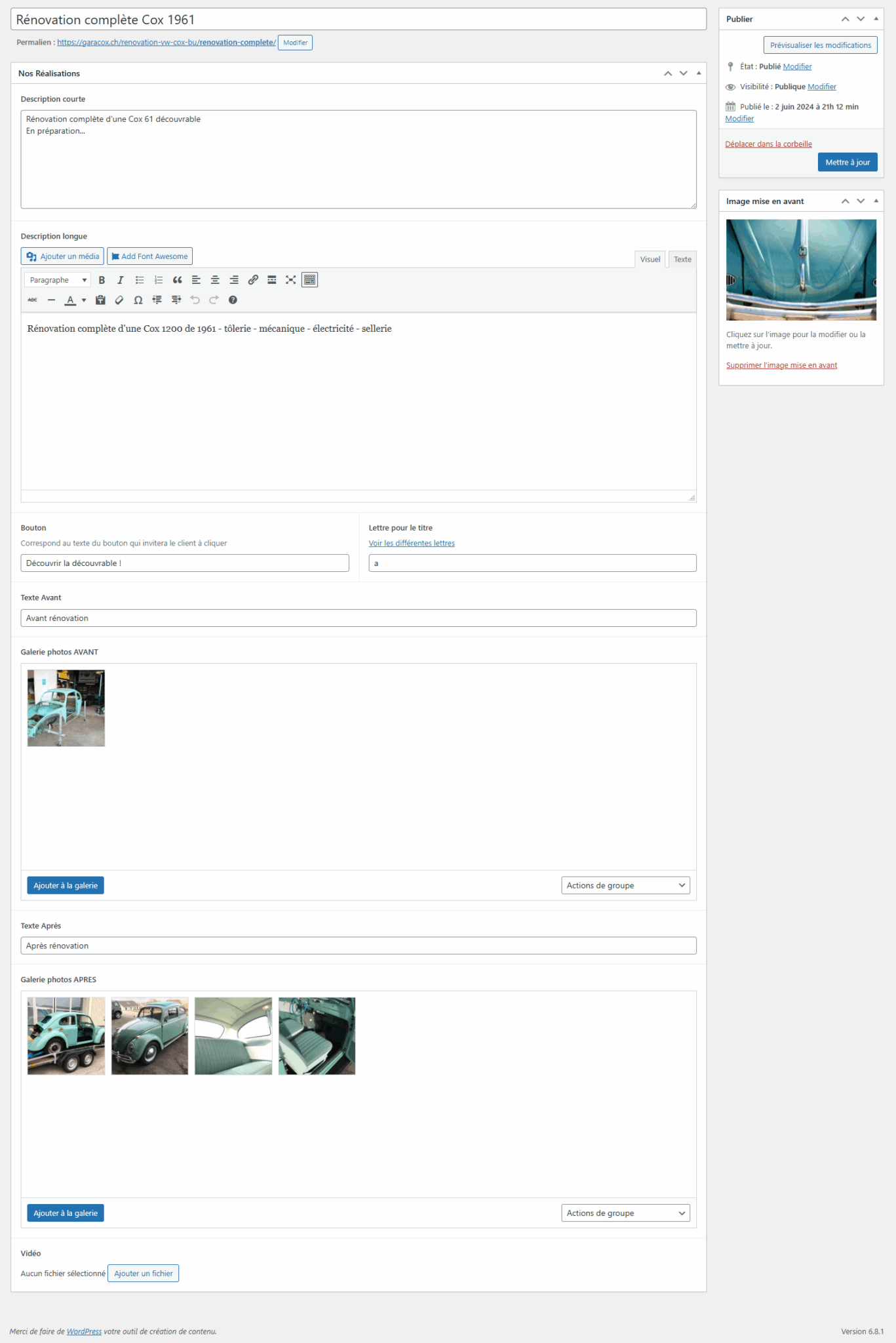
Task: Insert a numbered list
Action: point(159,280)
